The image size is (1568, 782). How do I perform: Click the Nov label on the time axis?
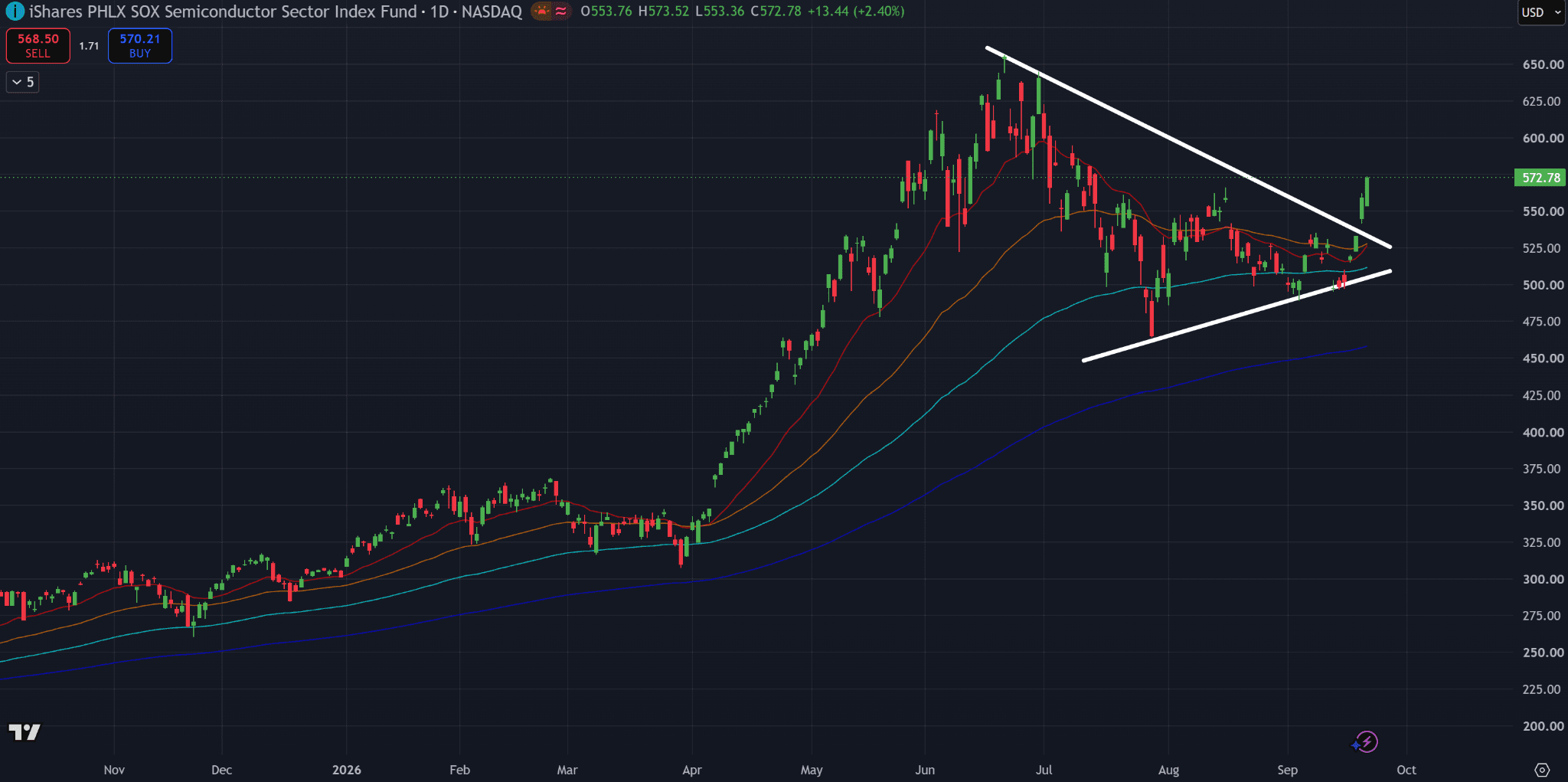click(x=114, y=770)
